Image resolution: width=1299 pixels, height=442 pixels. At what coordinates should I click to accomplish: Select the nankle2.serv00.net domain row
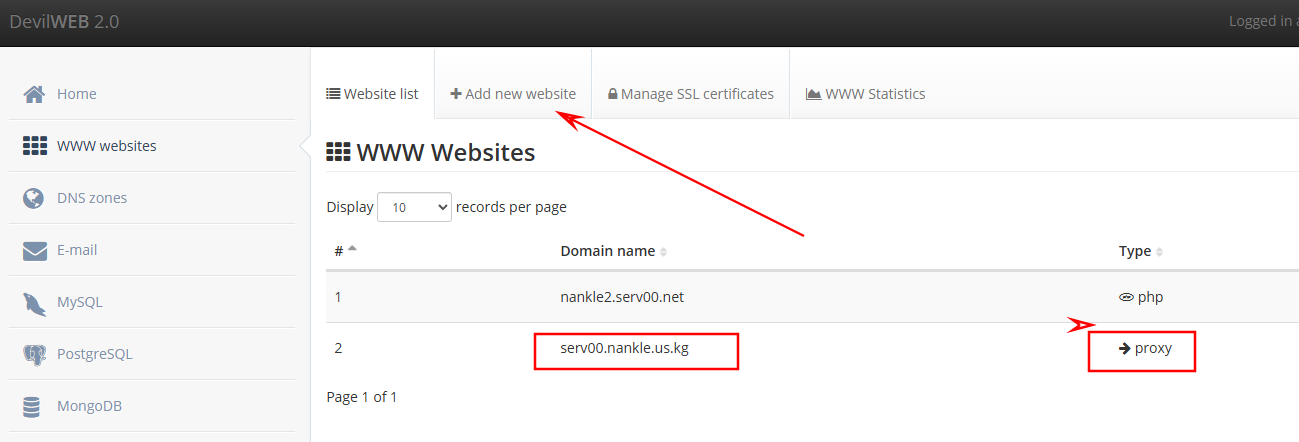pyautogui.click(x=622, y=297)
